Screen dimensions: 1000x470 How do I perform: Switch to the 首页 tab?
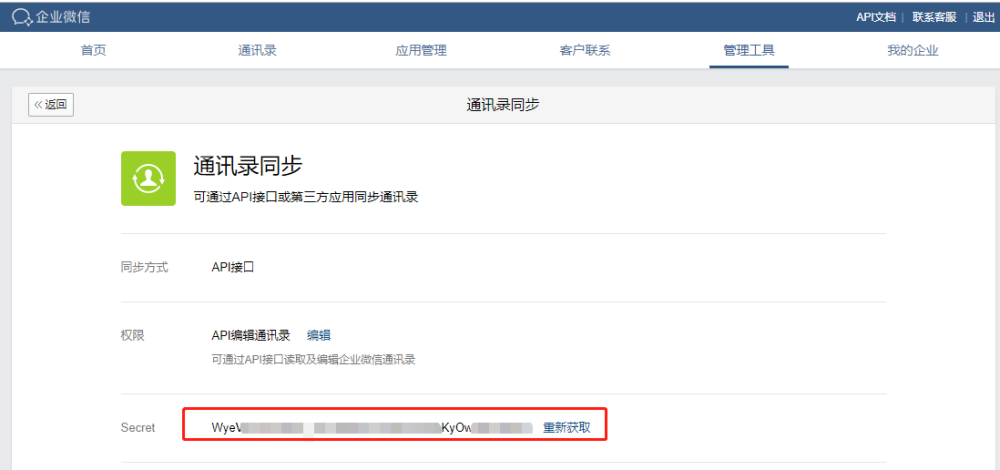click(x=93, y=51)
